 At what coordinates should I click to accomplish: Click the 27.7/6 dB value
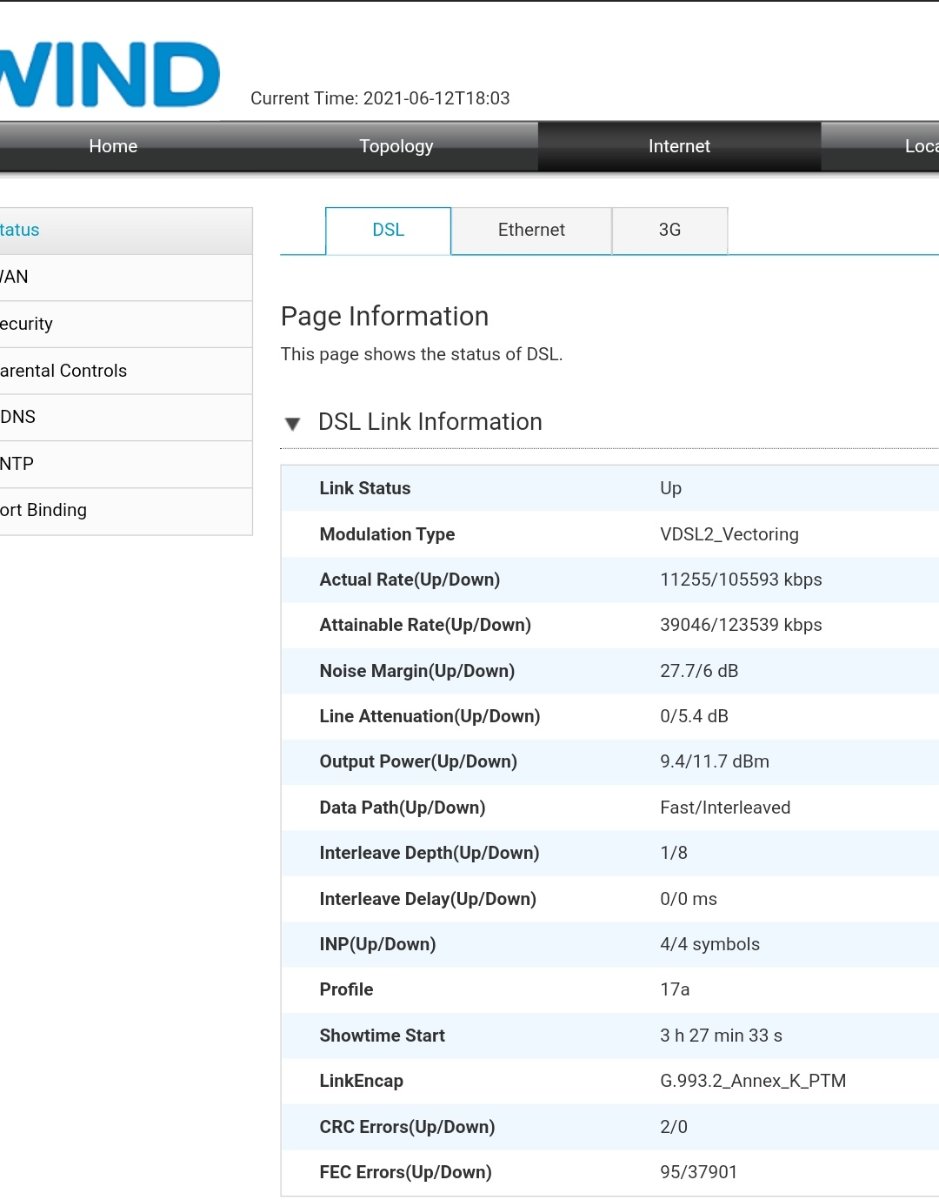(x=699, y=671)
